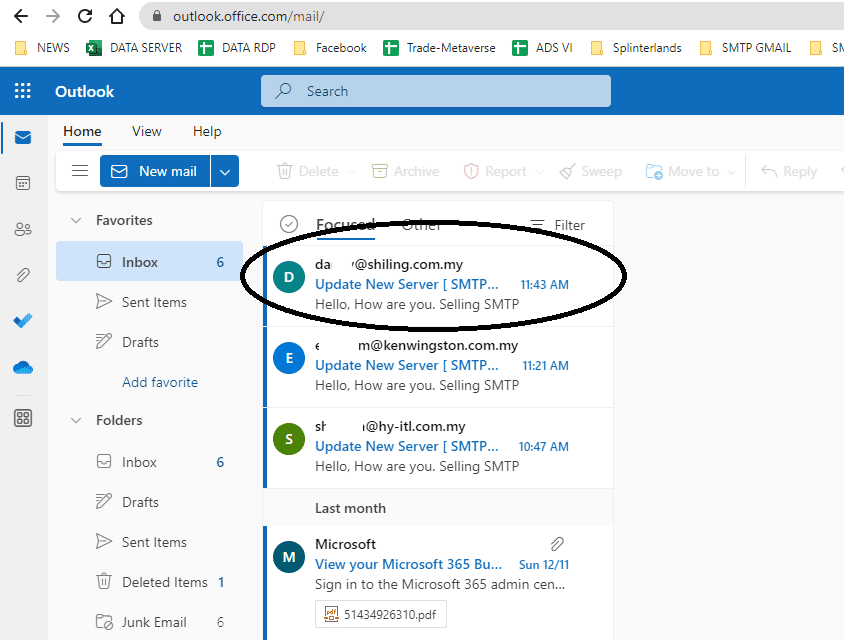Image resolution: width=844 pixels, height=640 pixels.
Task: Toggle the select all messages circle
Action: [289, 225]
